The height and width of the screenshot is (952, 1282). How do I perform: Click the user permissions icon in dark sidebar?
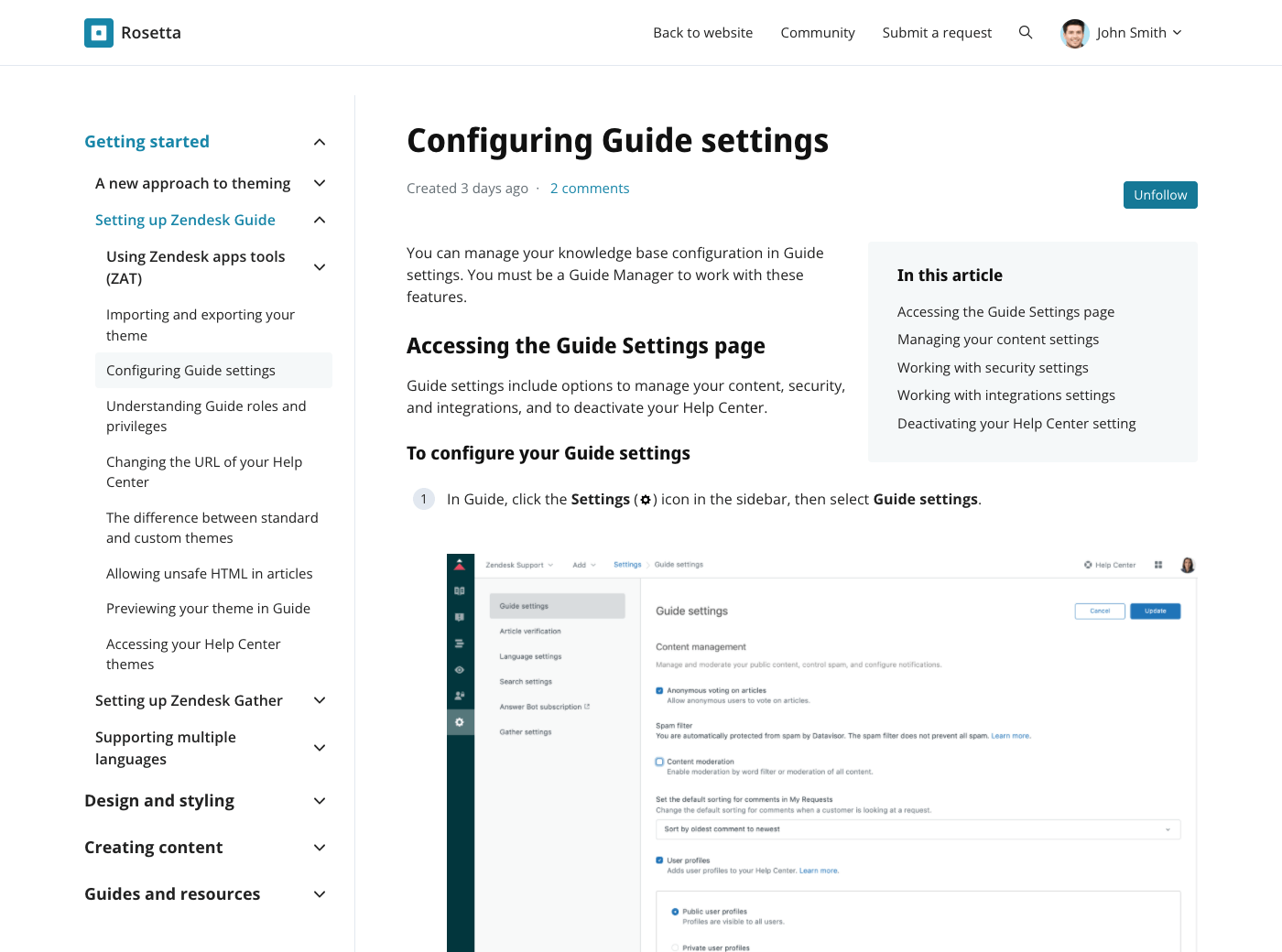point(460,696)
